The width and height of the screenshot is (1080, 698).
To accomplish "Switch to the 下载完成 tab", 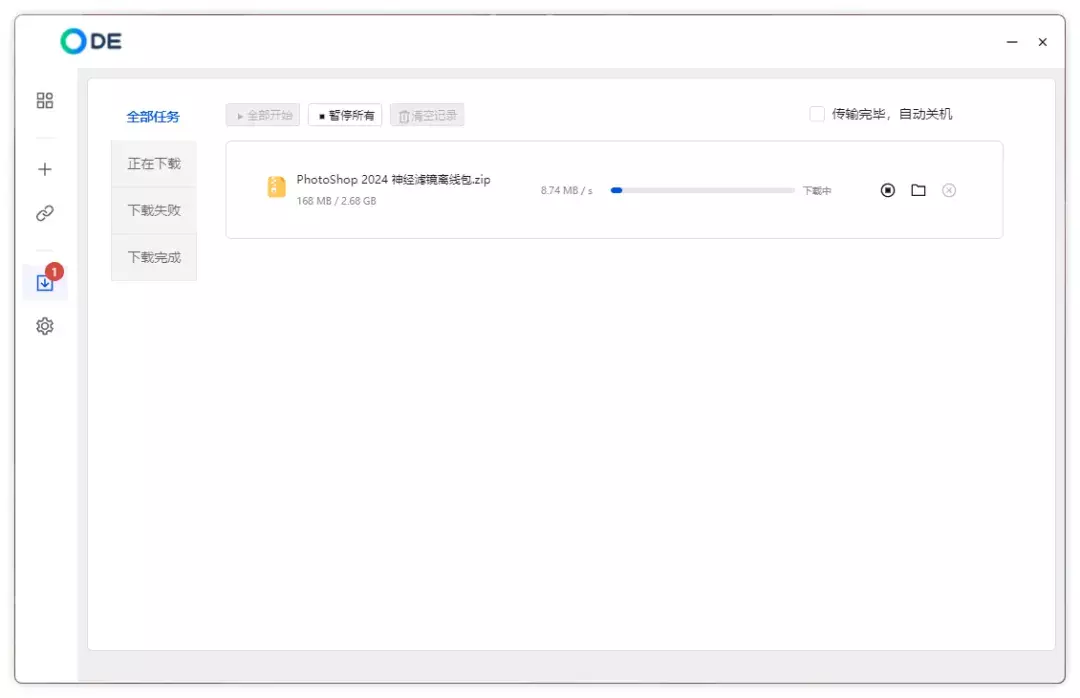I will click(154, 257).
